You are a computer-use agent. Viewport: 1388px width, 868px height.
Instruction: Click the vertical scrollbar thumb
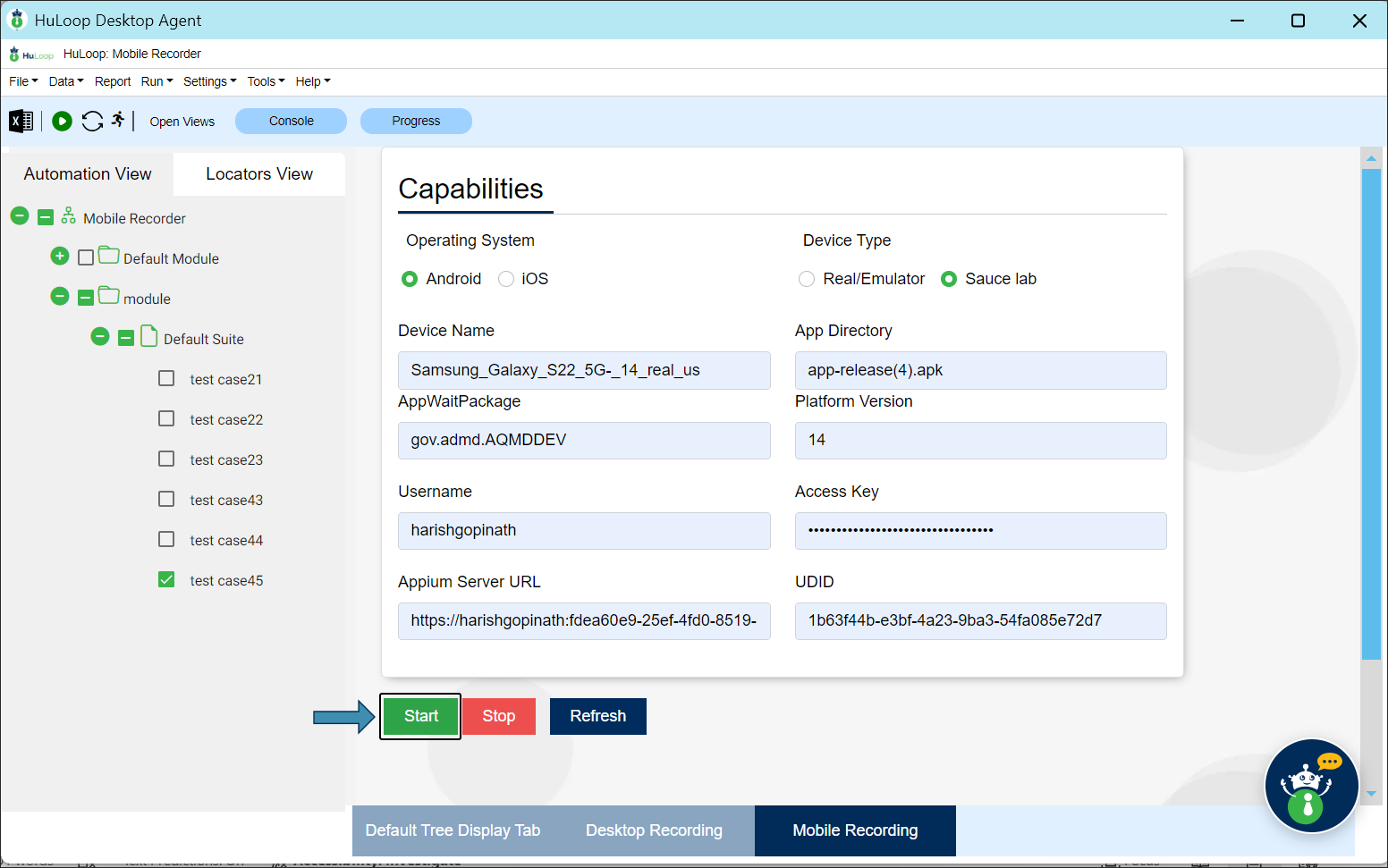pos(1371,414)
